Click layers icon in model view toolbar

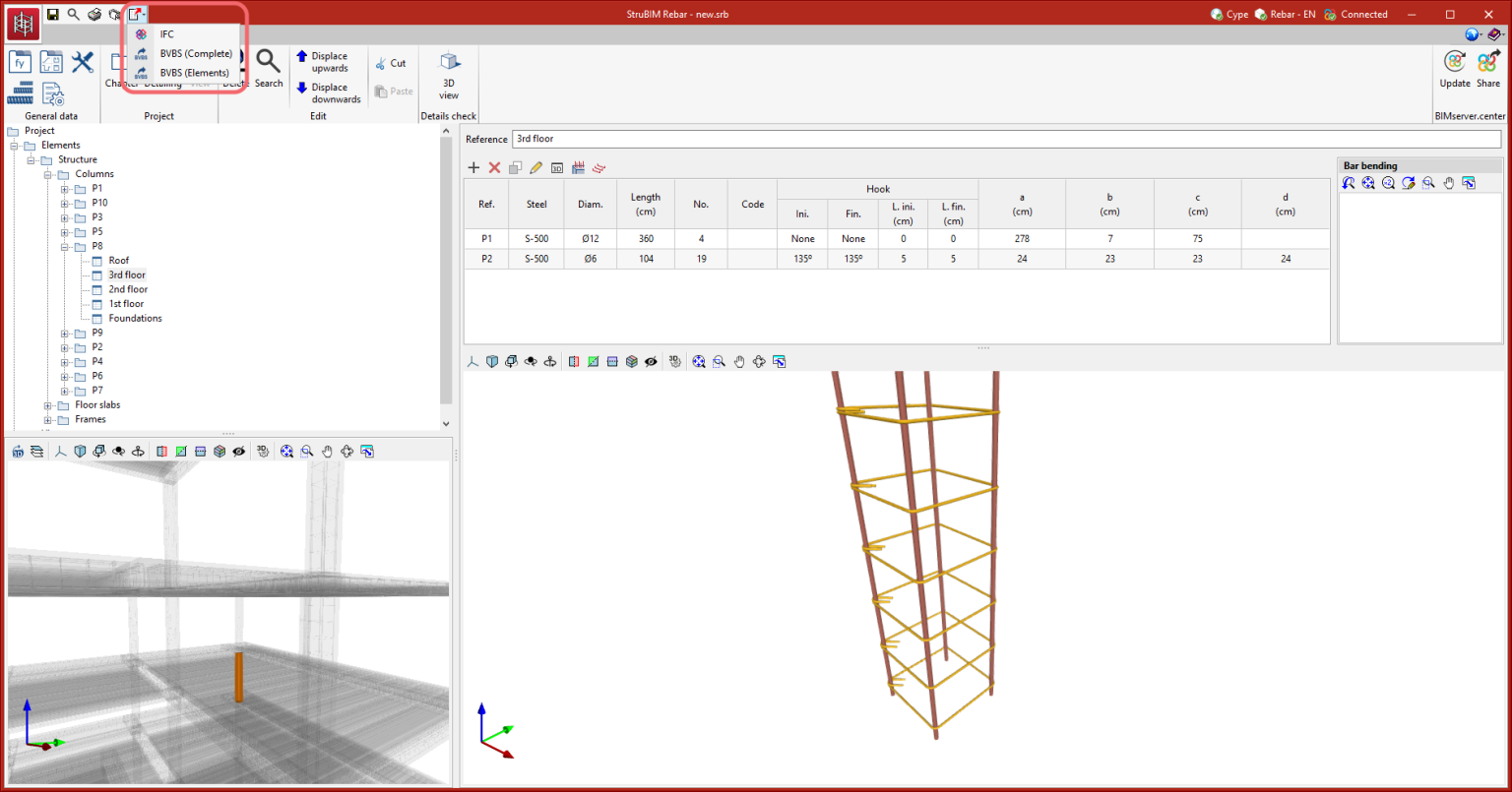(x=36, y=452)
